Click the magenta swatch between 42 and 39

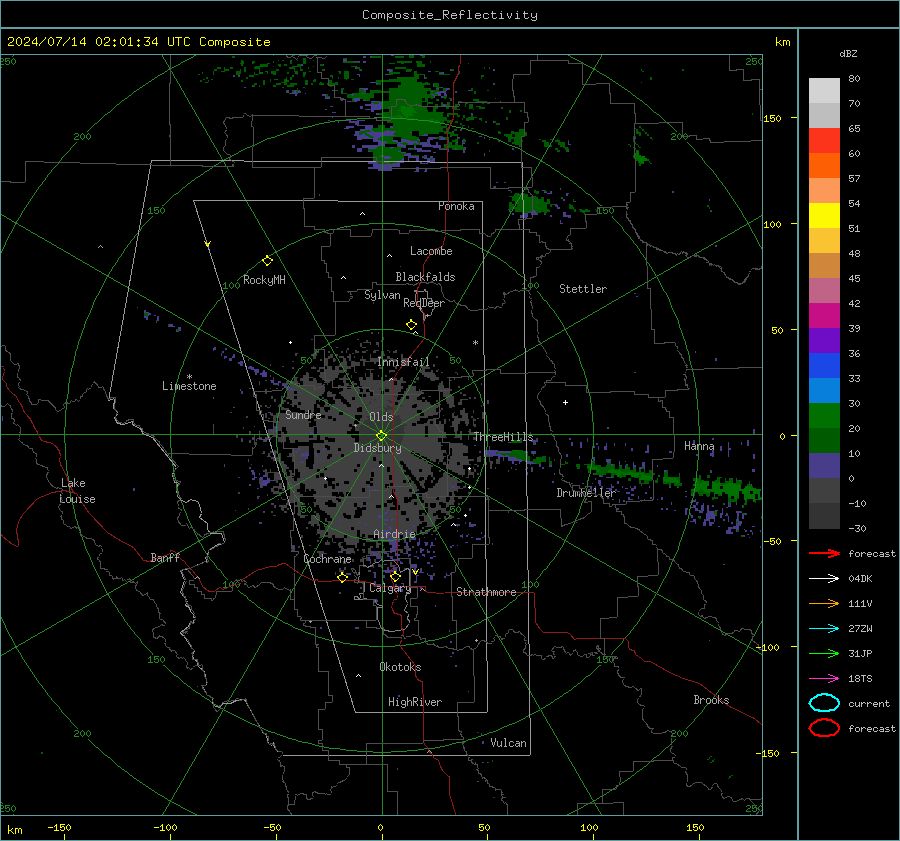point(824,315)
